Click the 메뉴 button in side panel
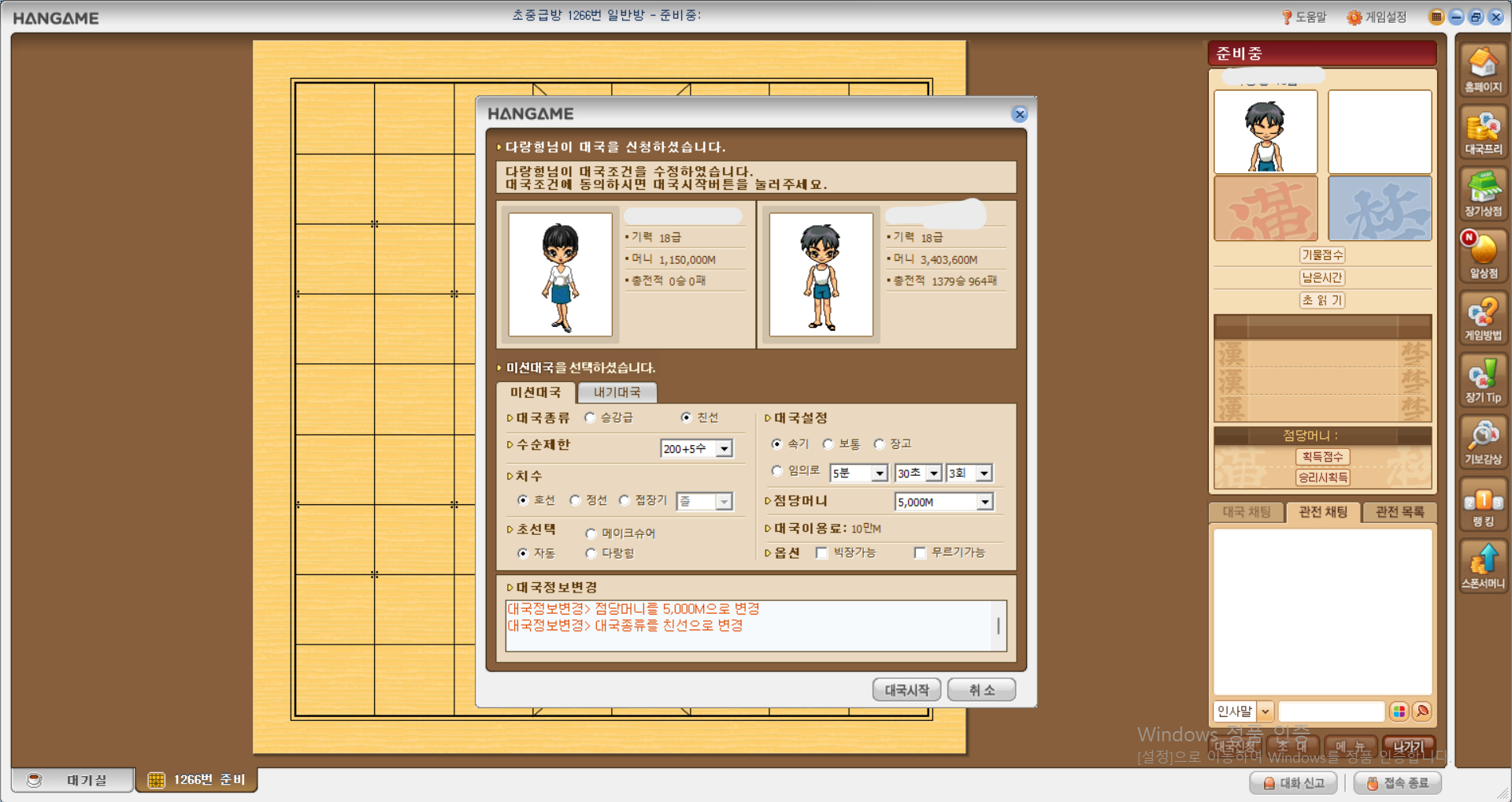Viewport: 1512px width, 802px height. [1351, 746]
